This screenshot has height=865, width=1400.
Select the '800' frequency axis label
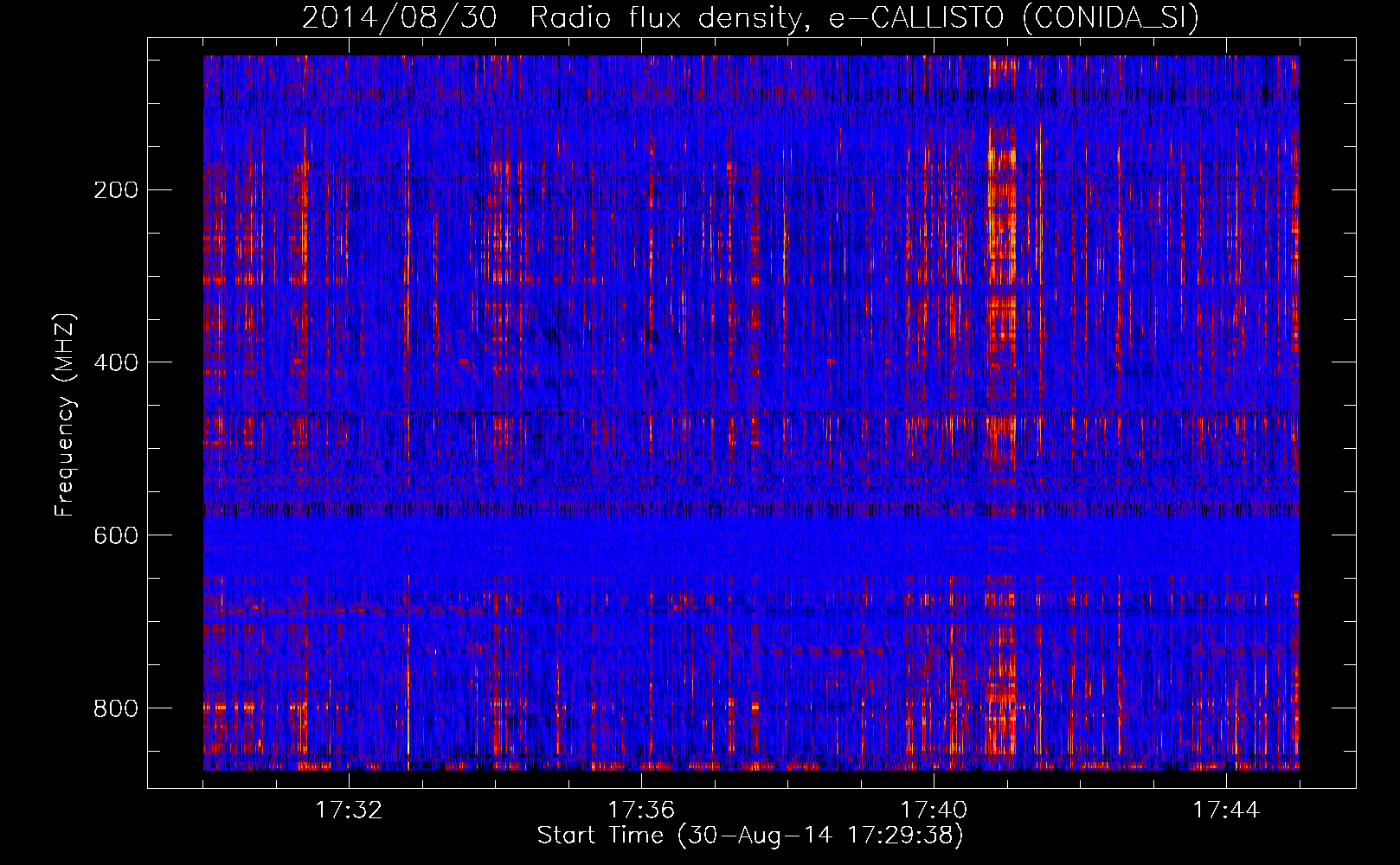tap(116, 708)
